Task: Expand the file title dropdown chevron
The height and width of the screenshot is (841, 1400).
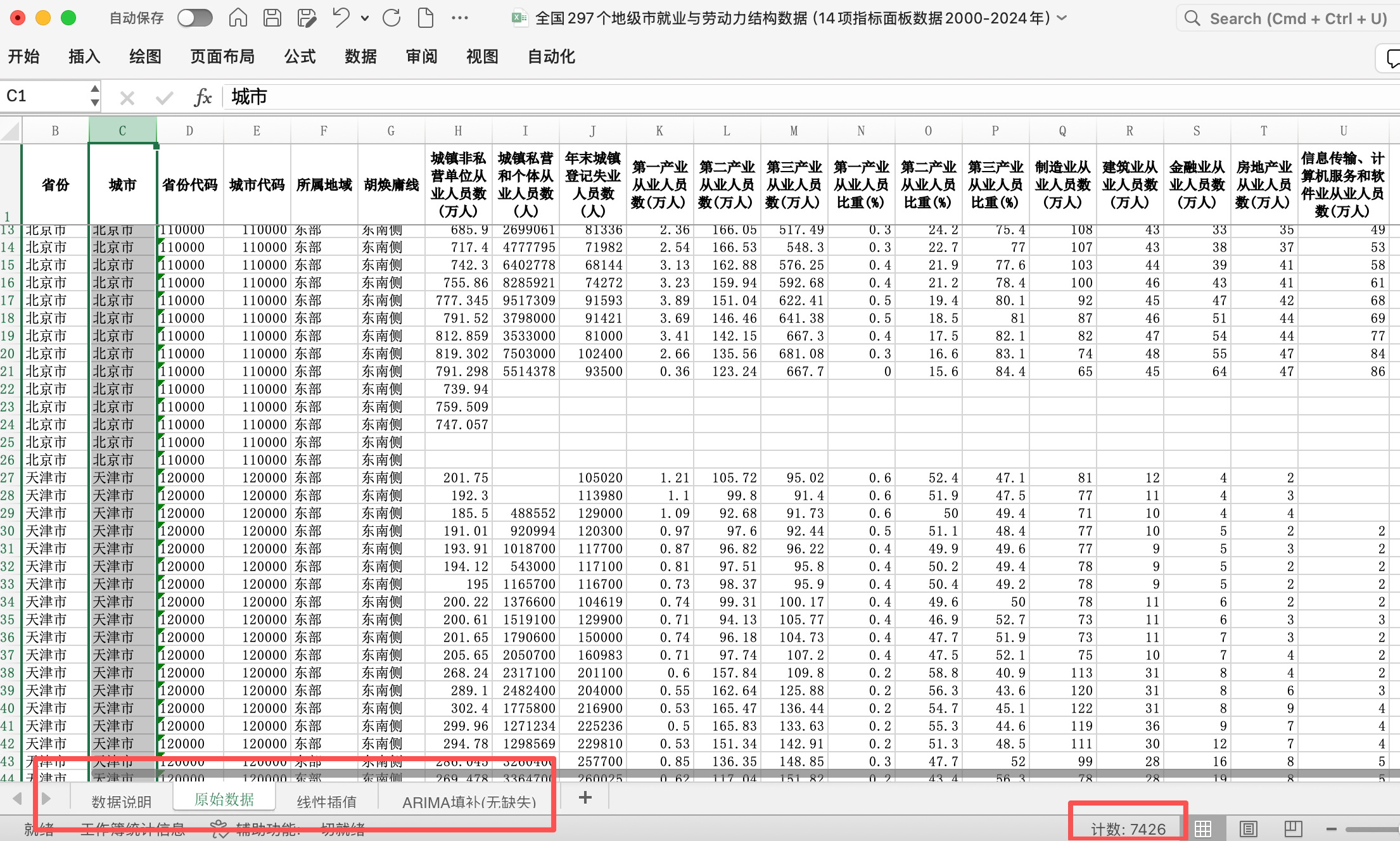Action: pos(1063,18)
